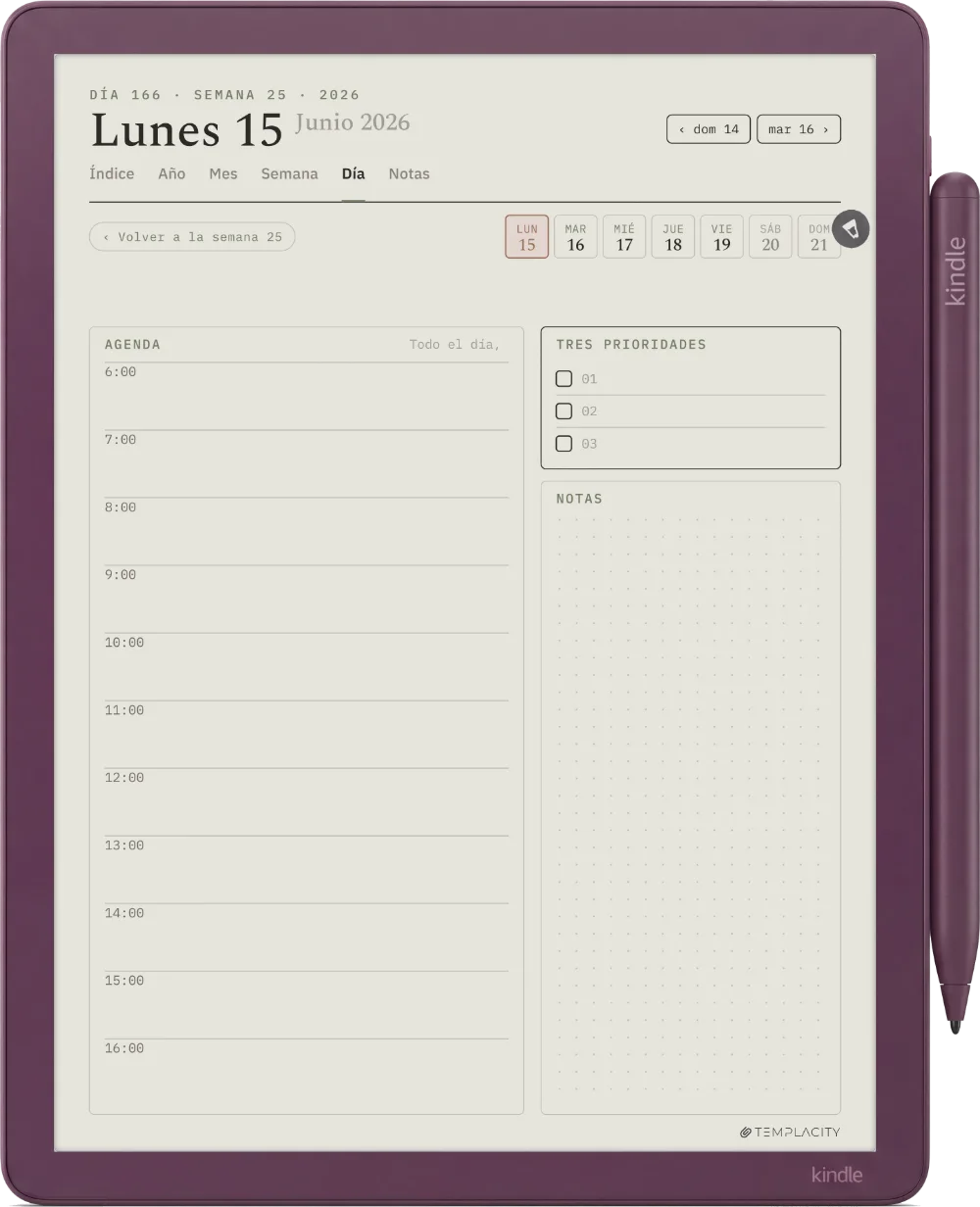Go to previous day dom 14
The width and height of the screenshot is (980, 1207).
(x=709, y=129)
